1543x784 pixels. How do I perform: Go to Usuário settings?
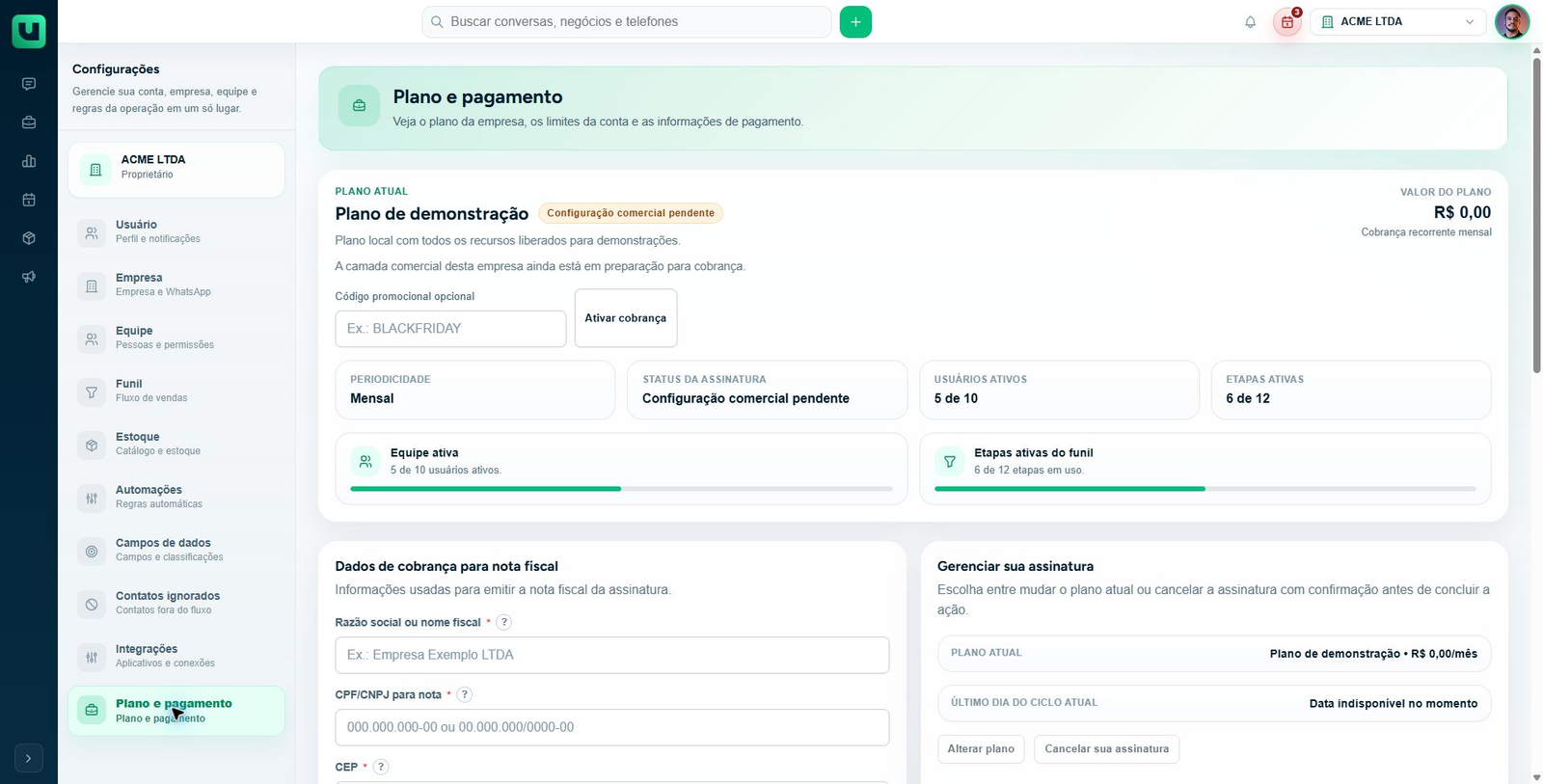(x=176, y=231)
